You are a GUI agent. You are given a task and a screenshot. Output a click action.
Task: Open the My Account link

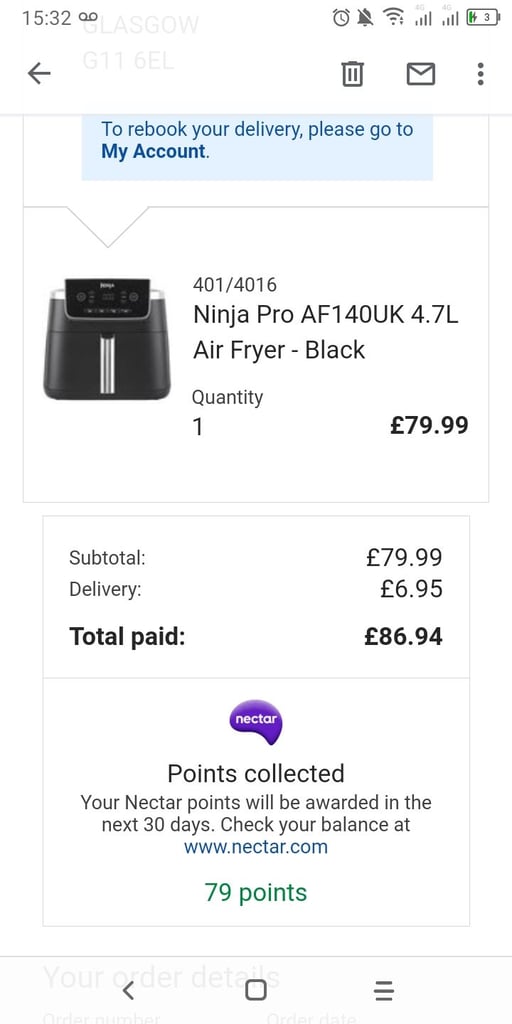153,152
